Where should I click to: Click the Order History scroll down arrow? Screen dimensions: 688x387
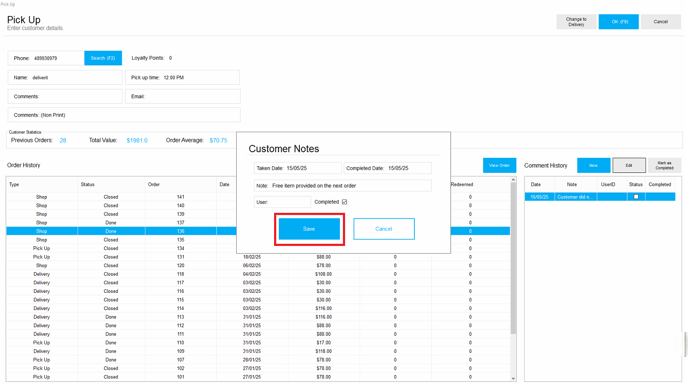[513, 378]
